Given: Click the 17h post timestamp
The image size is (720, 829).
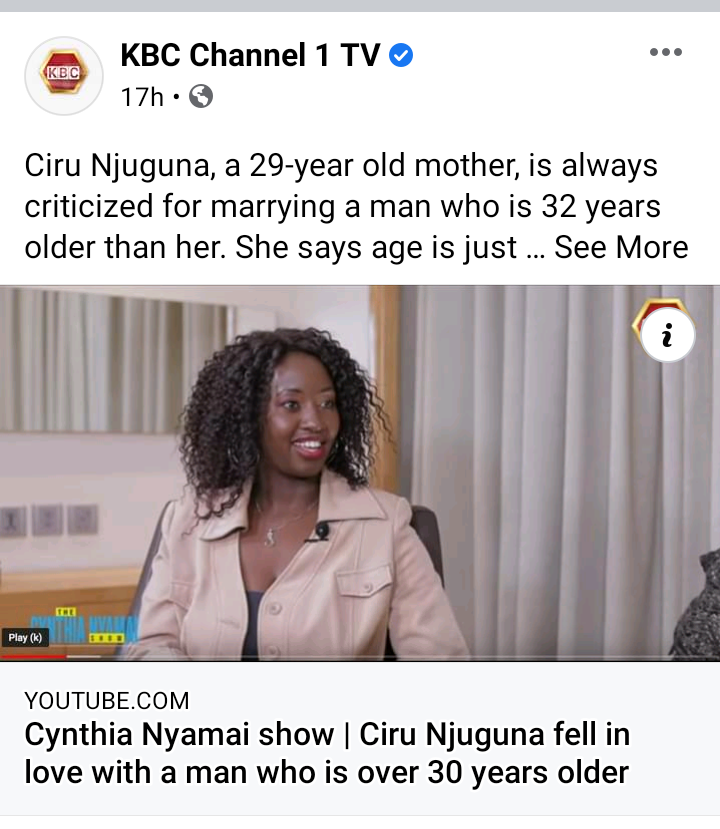Looking at the screenshot, I should pyautogui.click(x=142, y=97).
